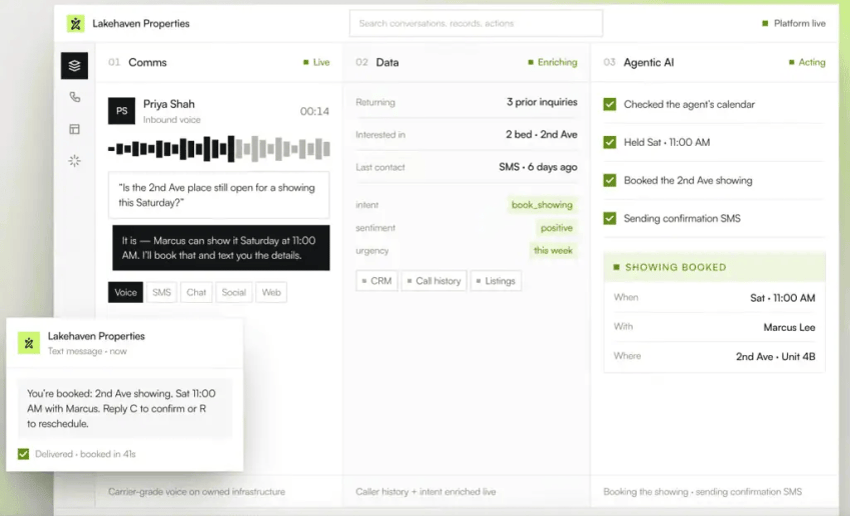Open the CRM data source button

pyautogui.click(x=377, y=281)
